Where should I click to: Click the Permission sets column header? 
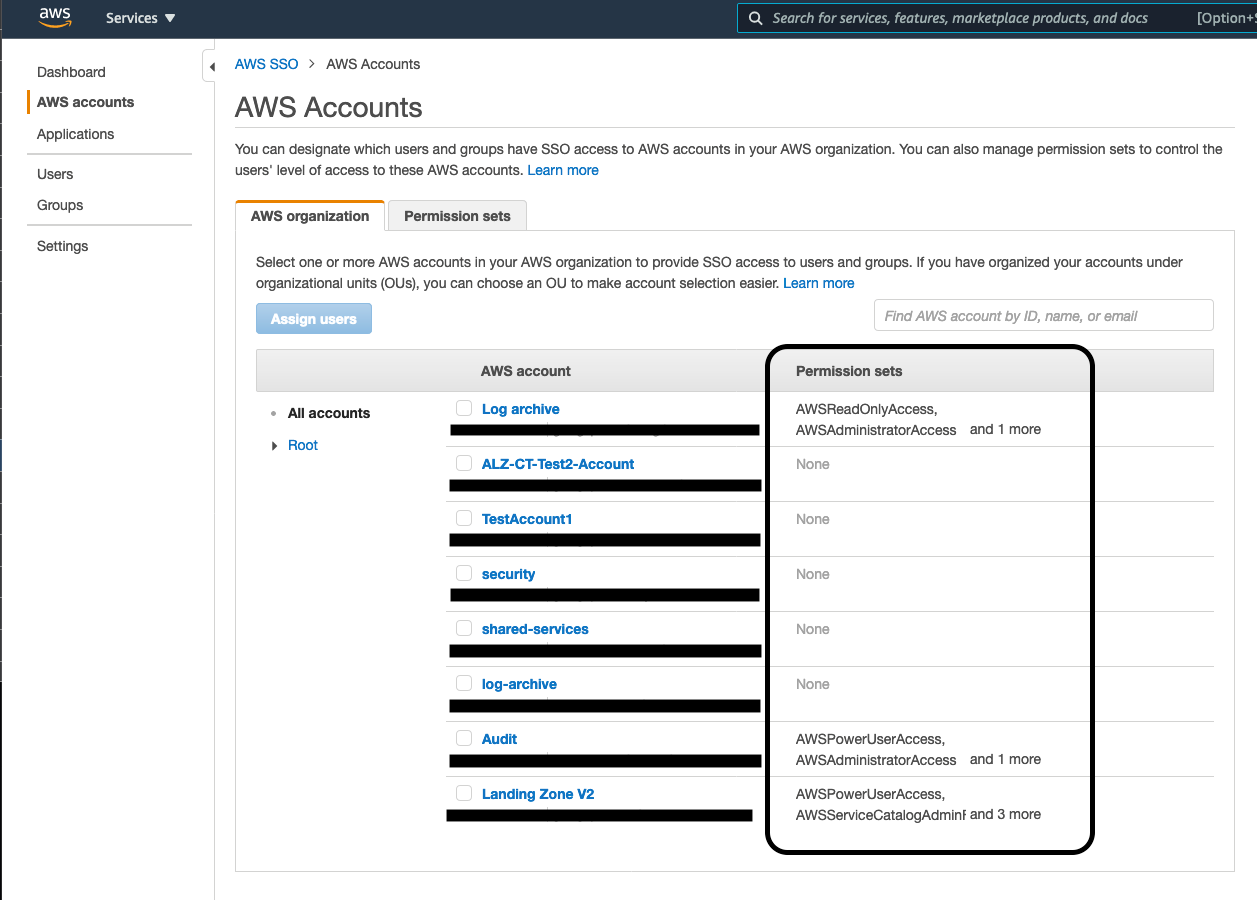pyautogui.click(x=849, y=371)
